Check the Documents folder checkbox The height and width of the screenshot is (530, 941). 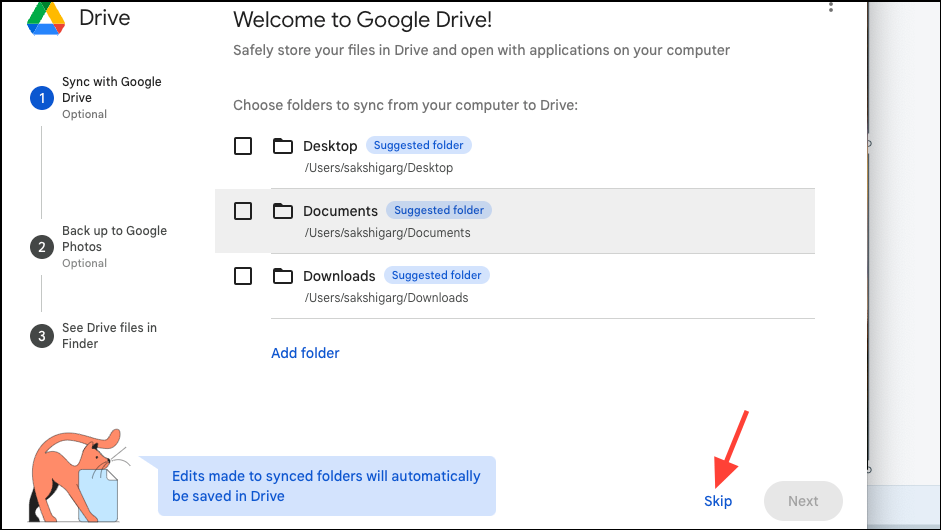[243, 211]
